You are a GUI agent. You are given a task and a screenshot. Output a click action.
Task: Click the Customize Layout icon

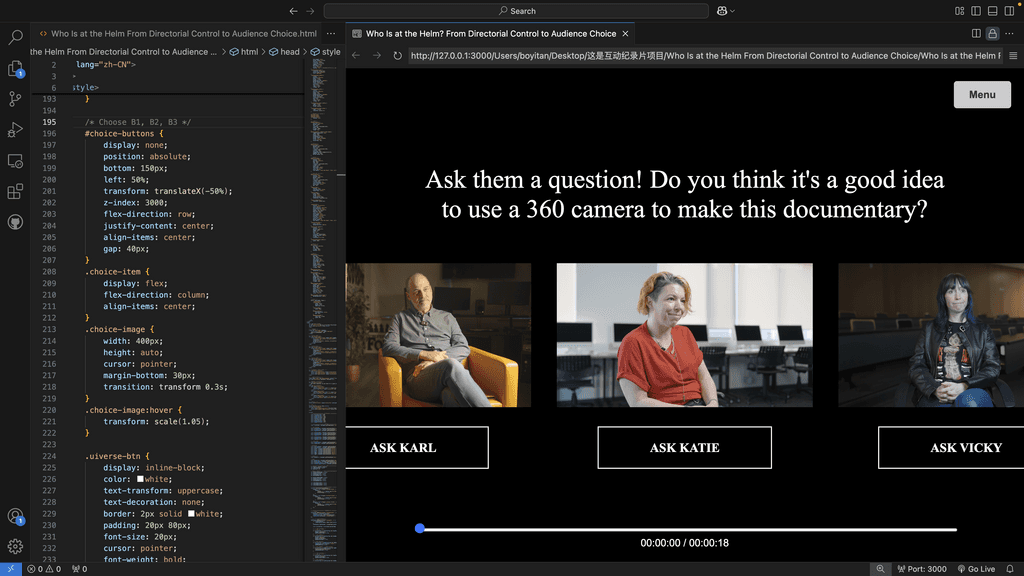[x=959, y=11]
